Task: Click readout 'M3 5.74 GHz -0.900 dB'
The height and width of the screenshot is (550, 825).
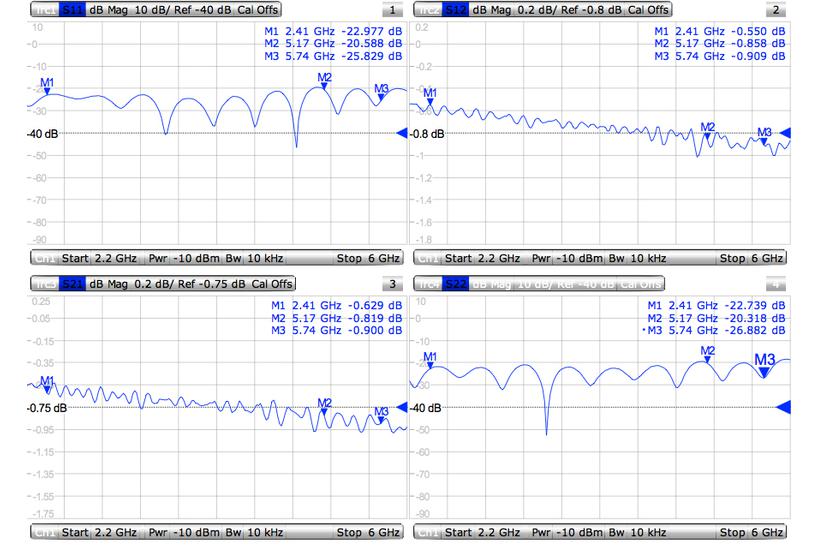Action: coord(337,331)
